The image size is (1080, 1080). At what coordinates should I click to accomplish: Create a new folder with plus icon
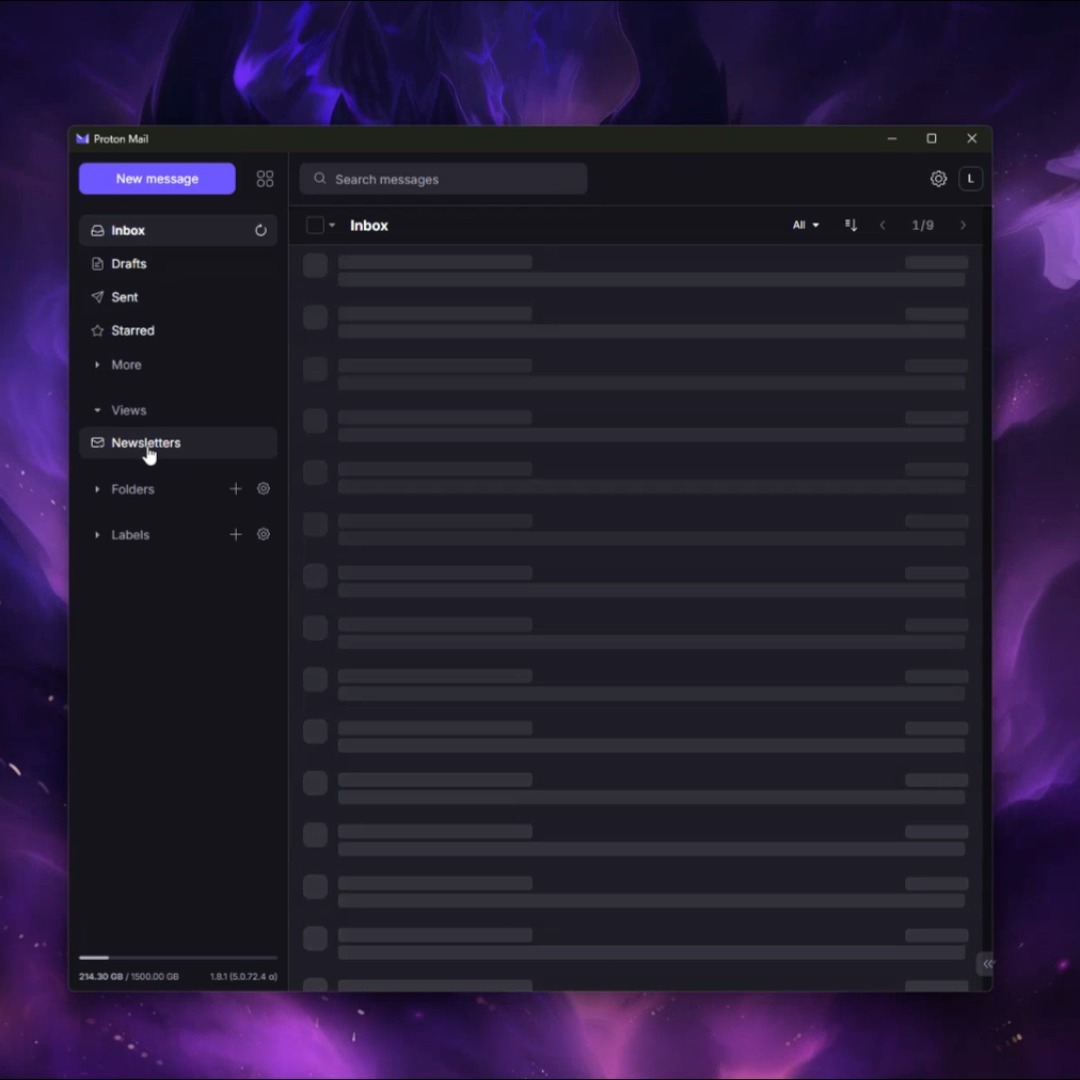[236, 489]
